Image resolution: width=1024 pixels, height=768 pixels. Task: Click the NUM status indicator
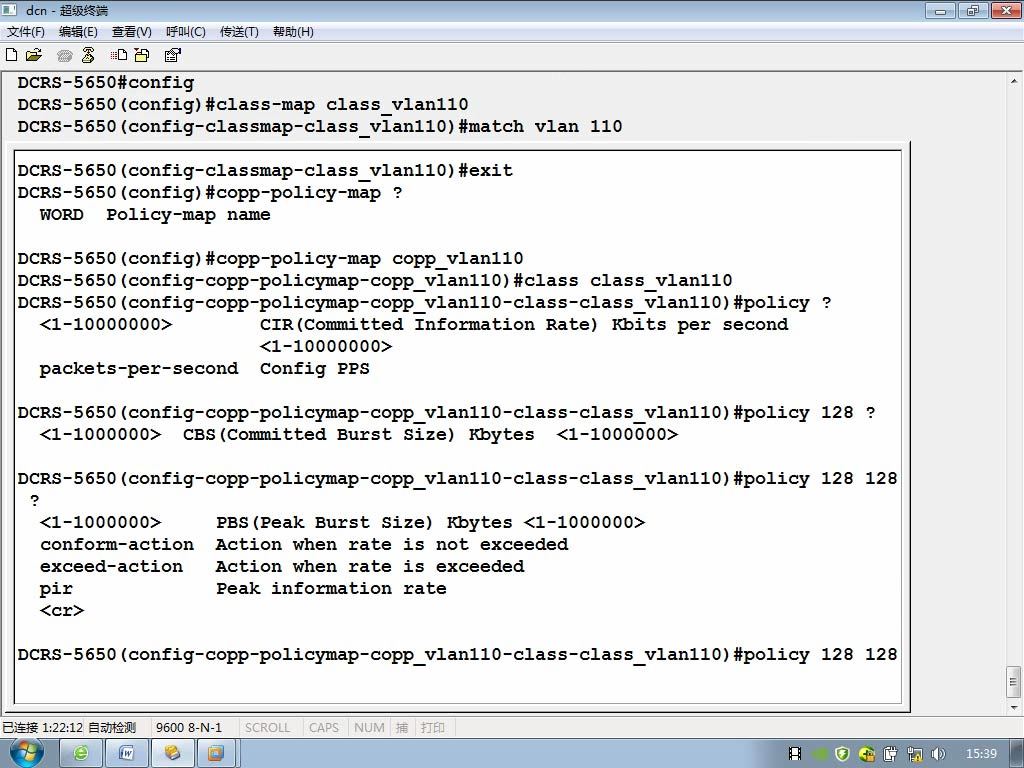pos(369,728)
